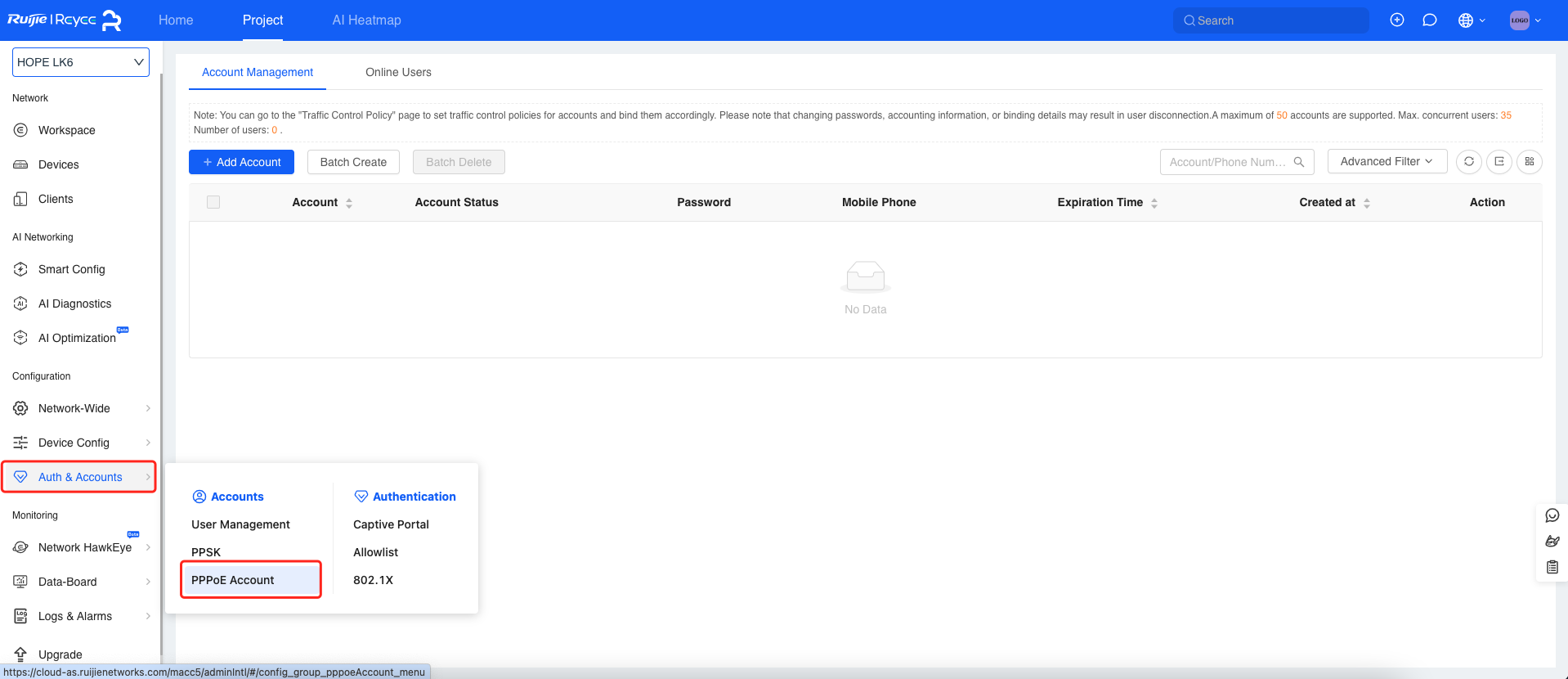Open PPSK menu item

[206, 552]
